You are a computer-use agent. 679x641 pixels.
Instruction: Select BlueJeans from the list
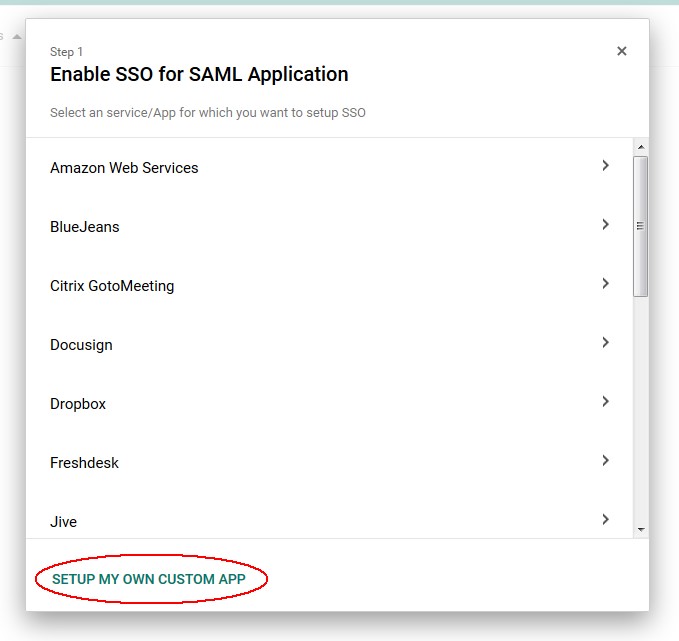click(84, 227)
